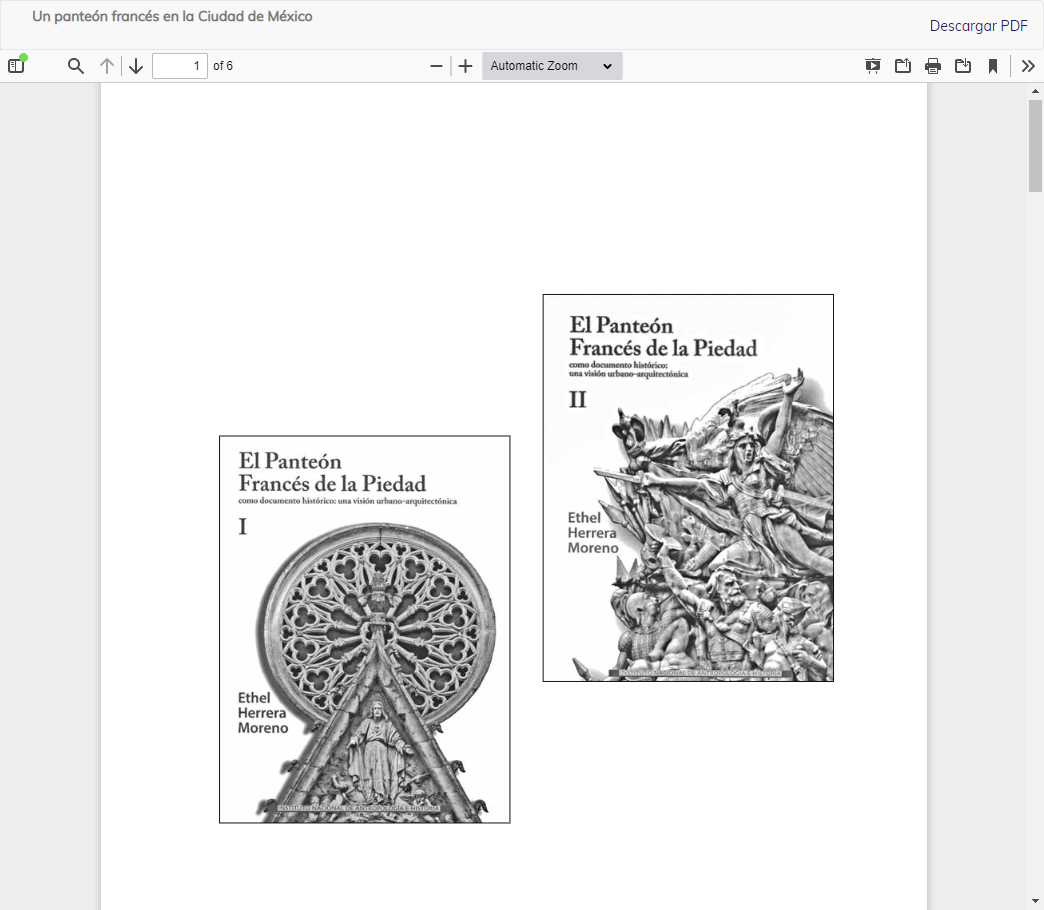The height and width of the screenshot is (910, 1044).
Task: Click the 'of 6' page count text
Action: pos(223,66)
